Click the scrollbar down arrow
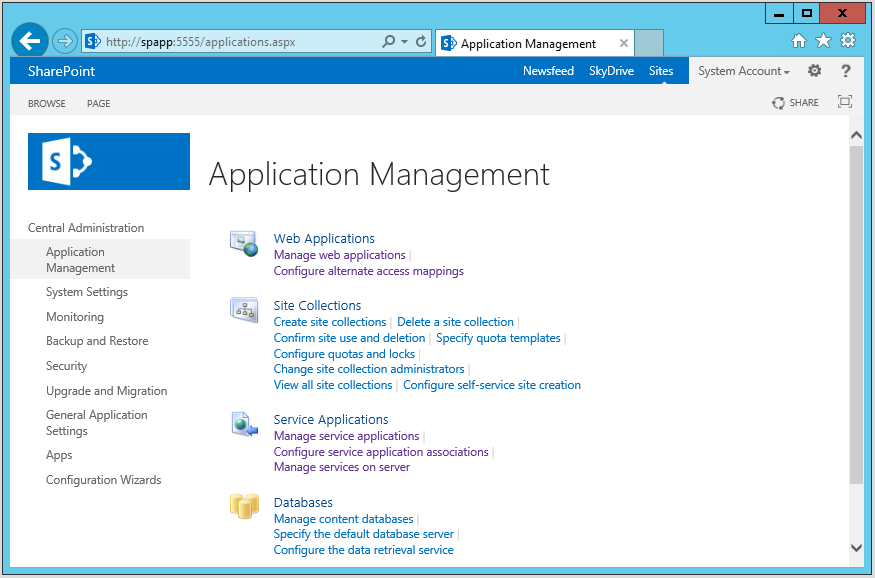 [x=856, y=547]
